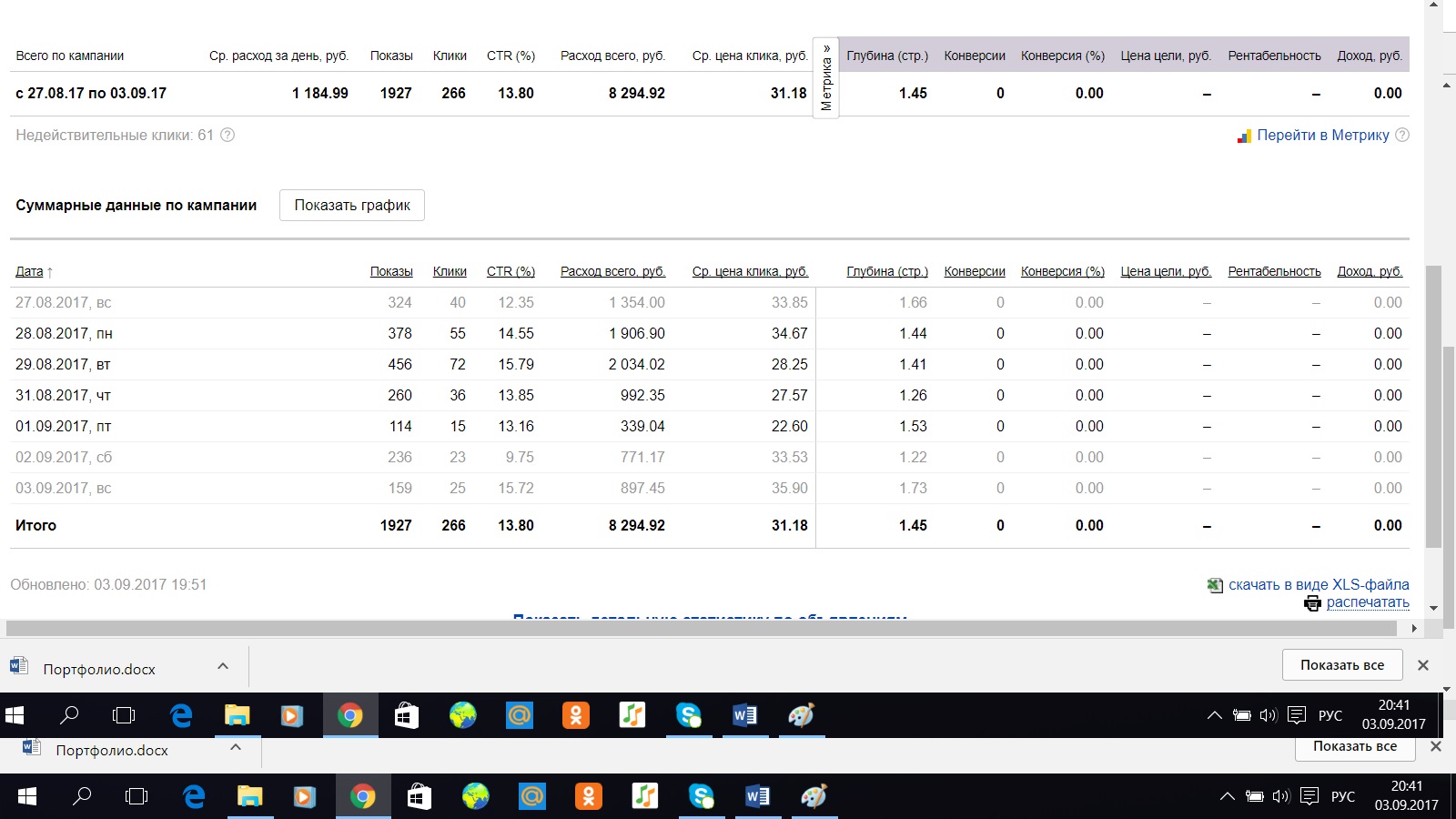Switch input language РУС in the upper taskbar
This screenshot has width=1456, height=819.
pos(1330,715)
